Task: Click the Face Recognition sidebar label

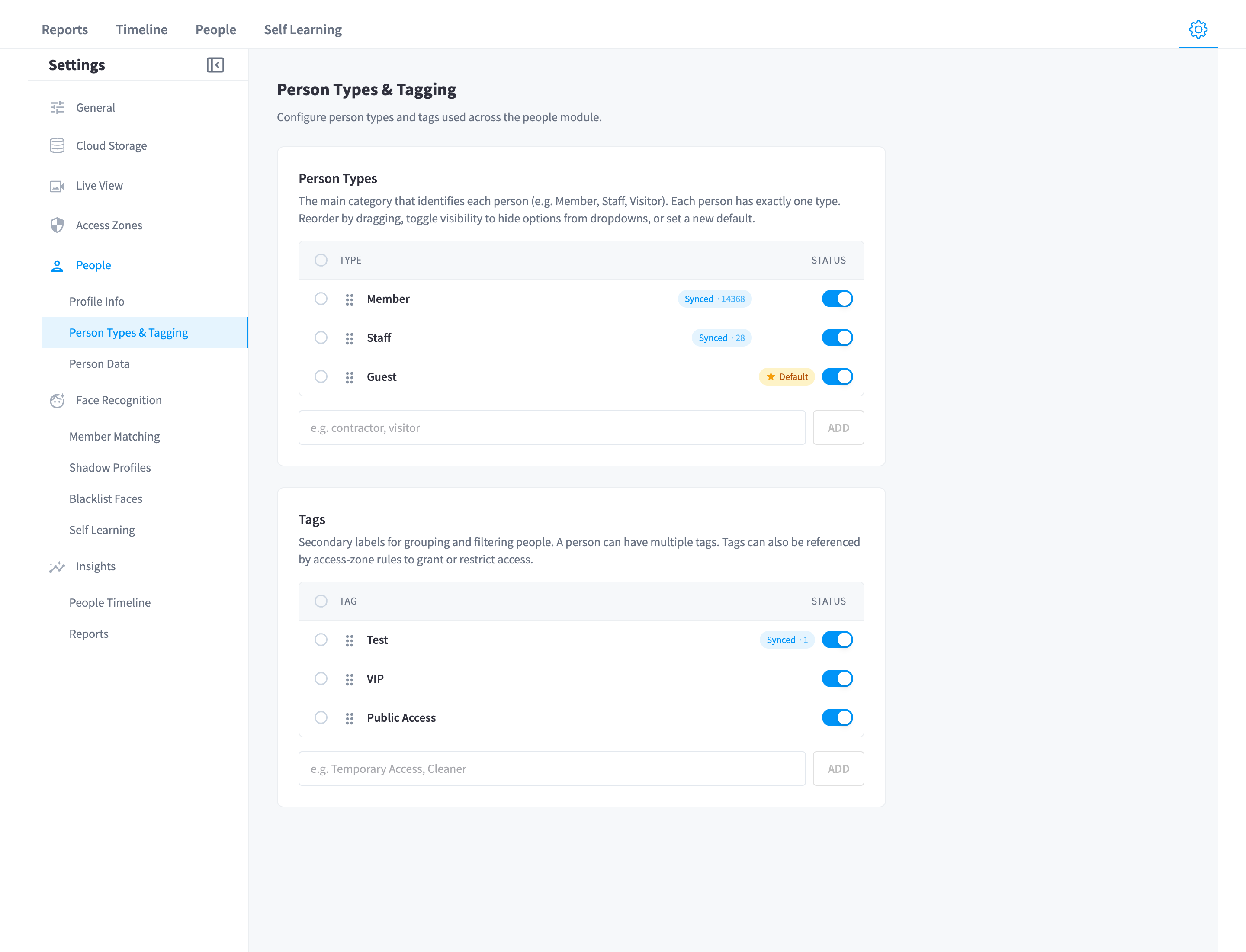Action: pyautogui.click(x=119, y=401)
